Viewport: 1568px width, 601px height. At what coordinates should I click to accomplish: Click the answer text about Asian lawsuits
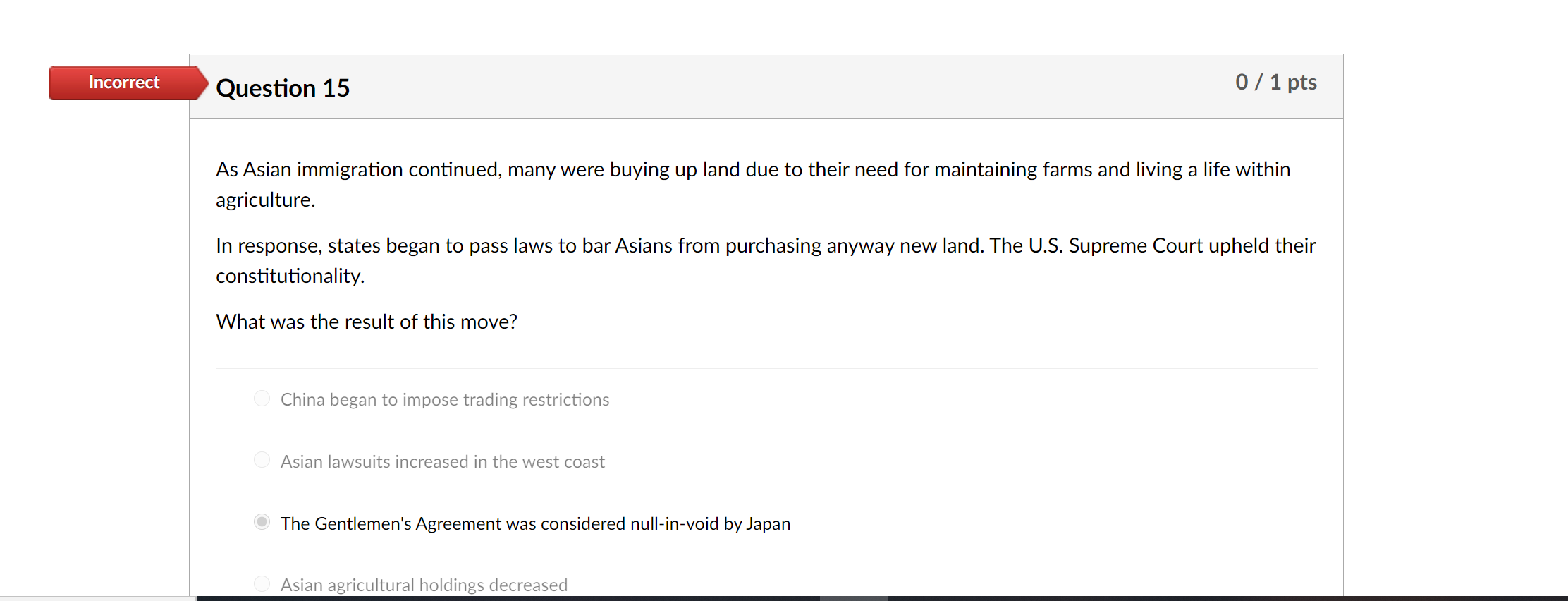point(443,461)
